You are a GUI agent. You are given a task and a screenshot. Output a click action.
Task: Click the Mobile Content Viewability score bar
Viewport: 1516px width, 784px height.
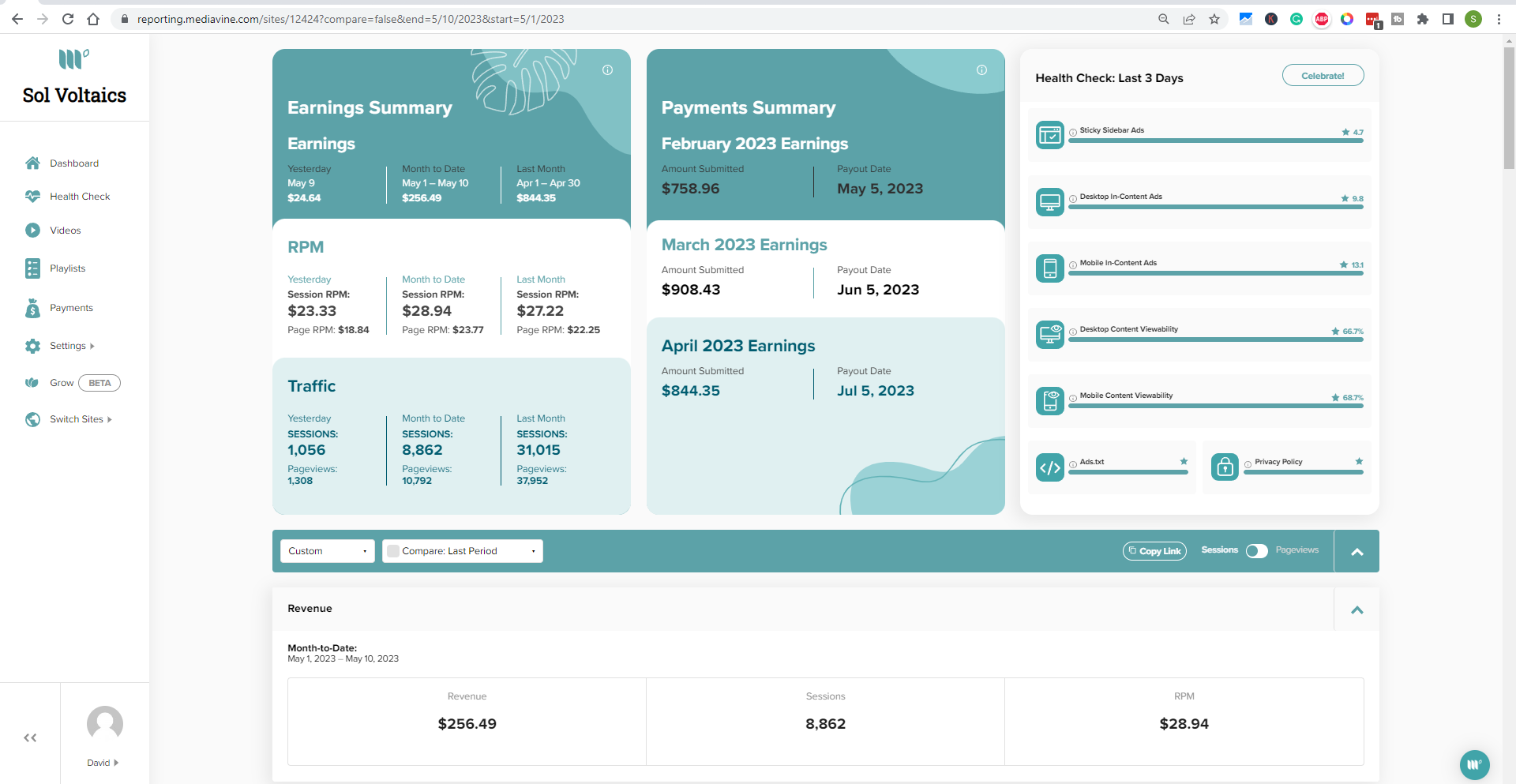1216,406
